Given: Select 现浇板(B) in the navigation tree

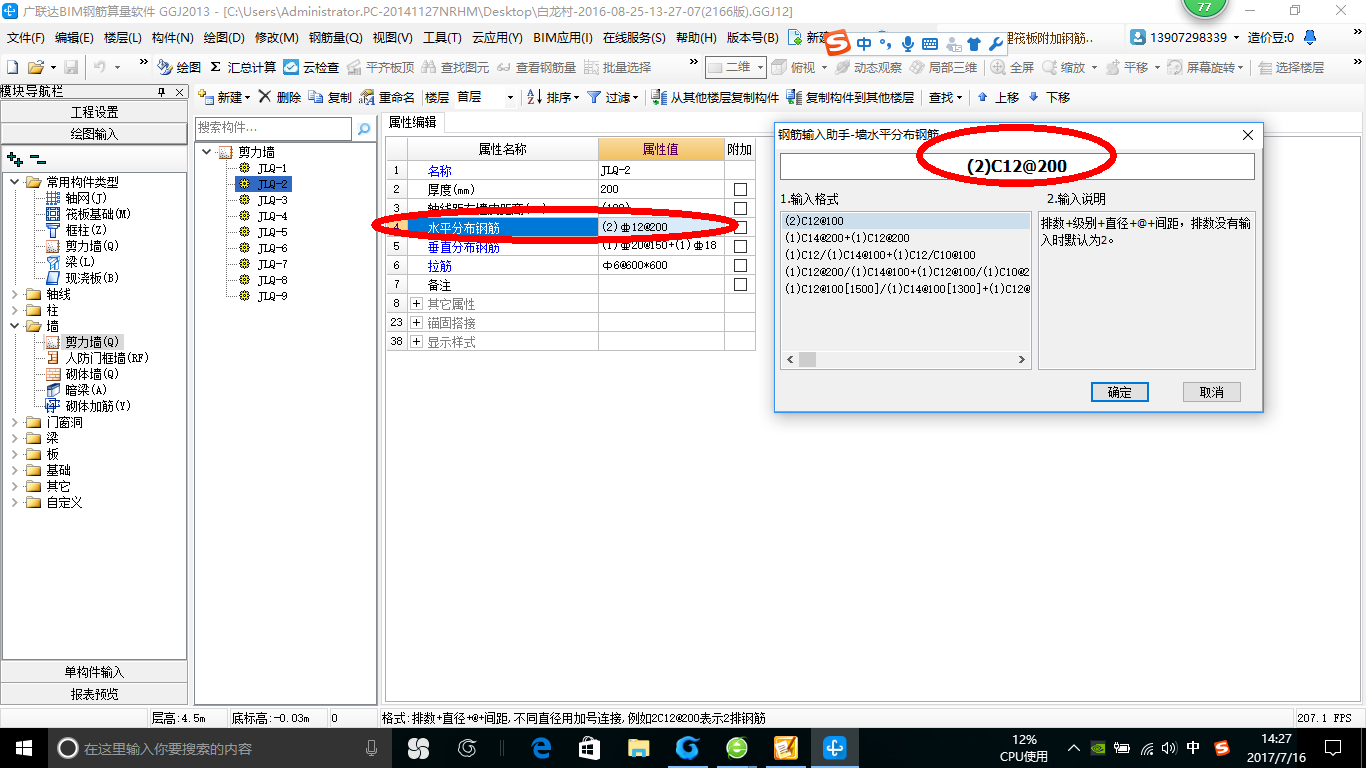Looking at the screenshot, I should [83, 278].
